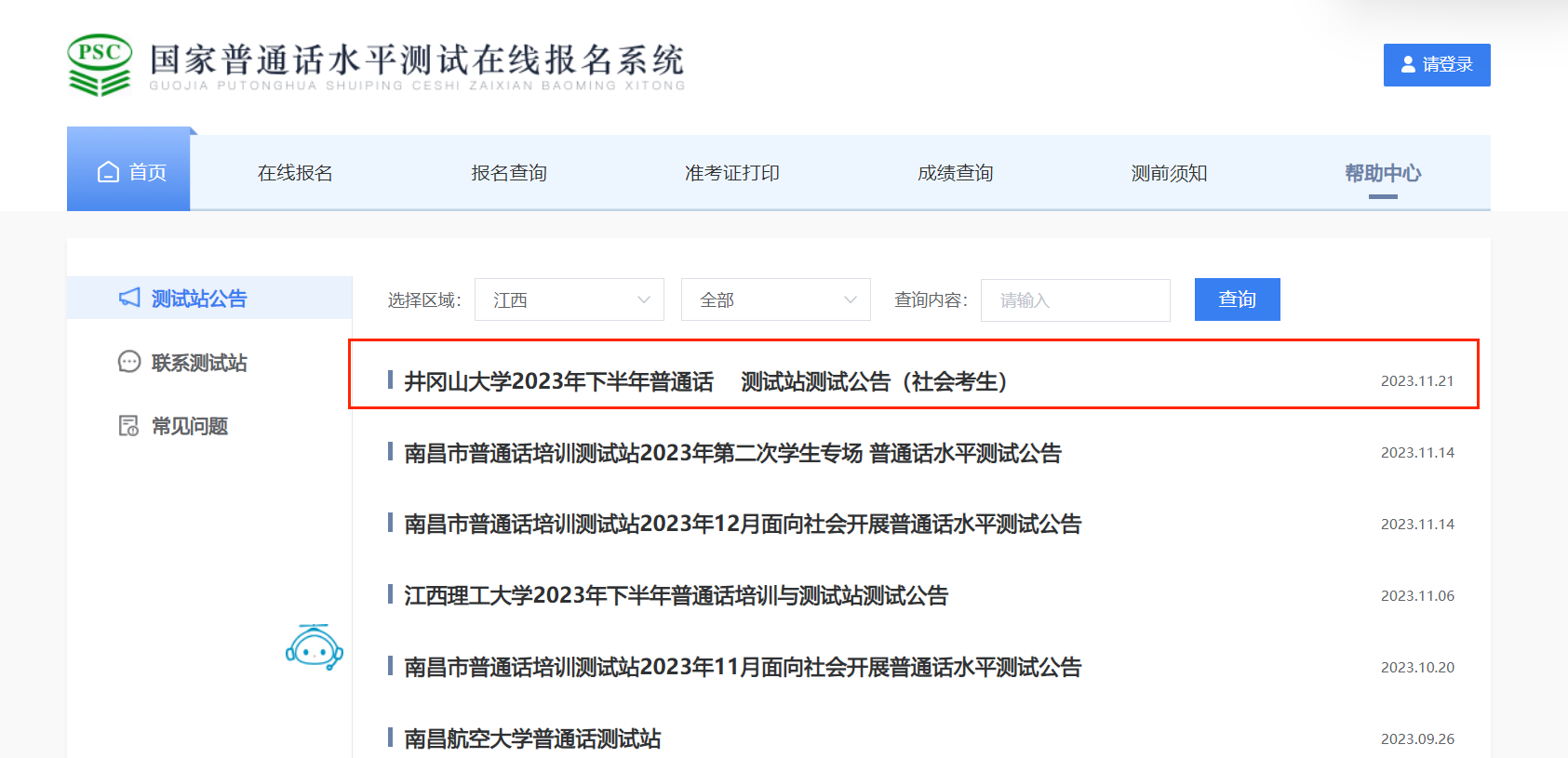Open the 井冈山大学2023年下半年 announcement
The width and height of the screenshot is (1568, 758).
(x=706, y=381)
